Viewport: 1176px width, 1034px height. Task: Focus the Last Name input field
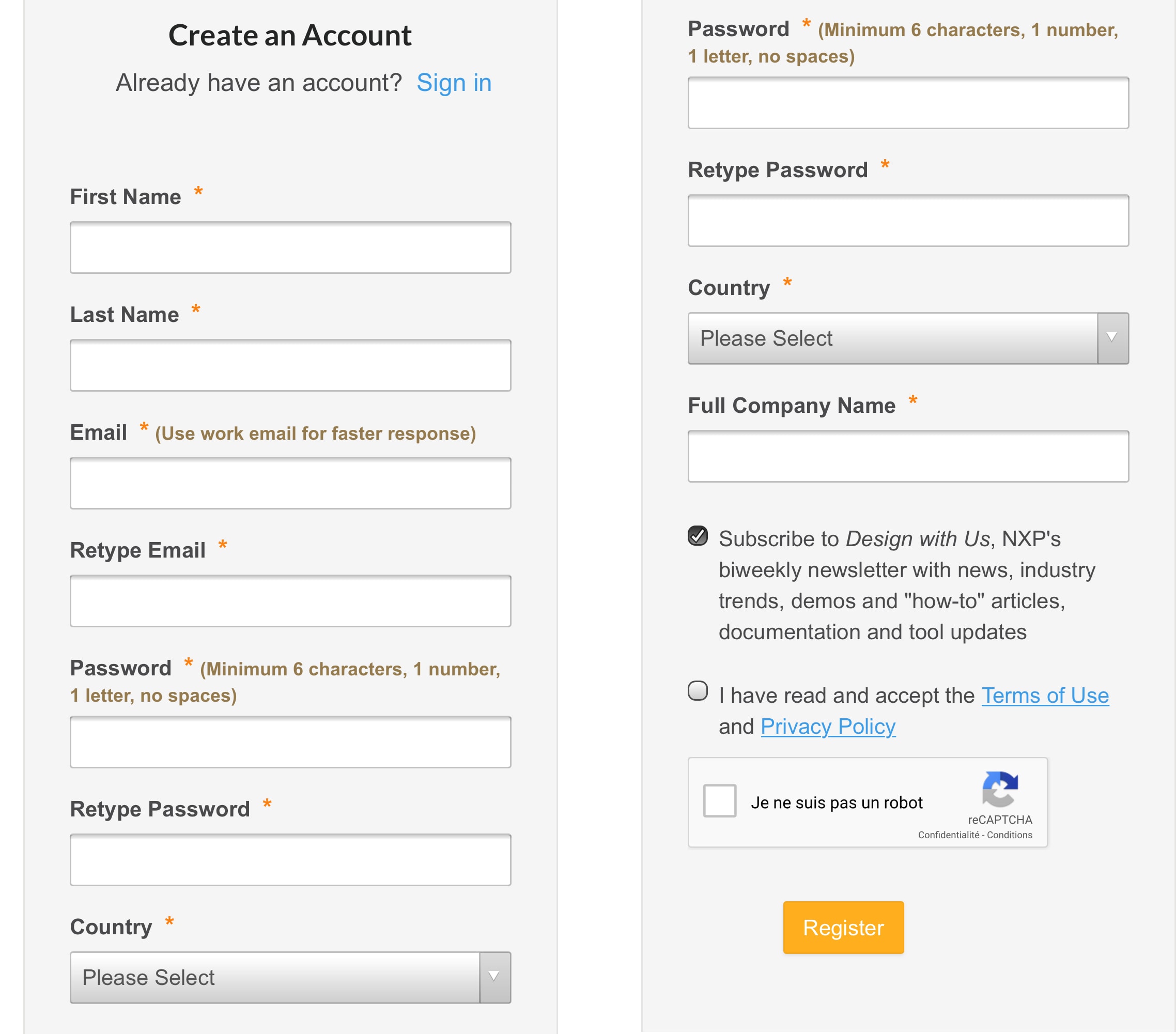(x=290, y=365)
